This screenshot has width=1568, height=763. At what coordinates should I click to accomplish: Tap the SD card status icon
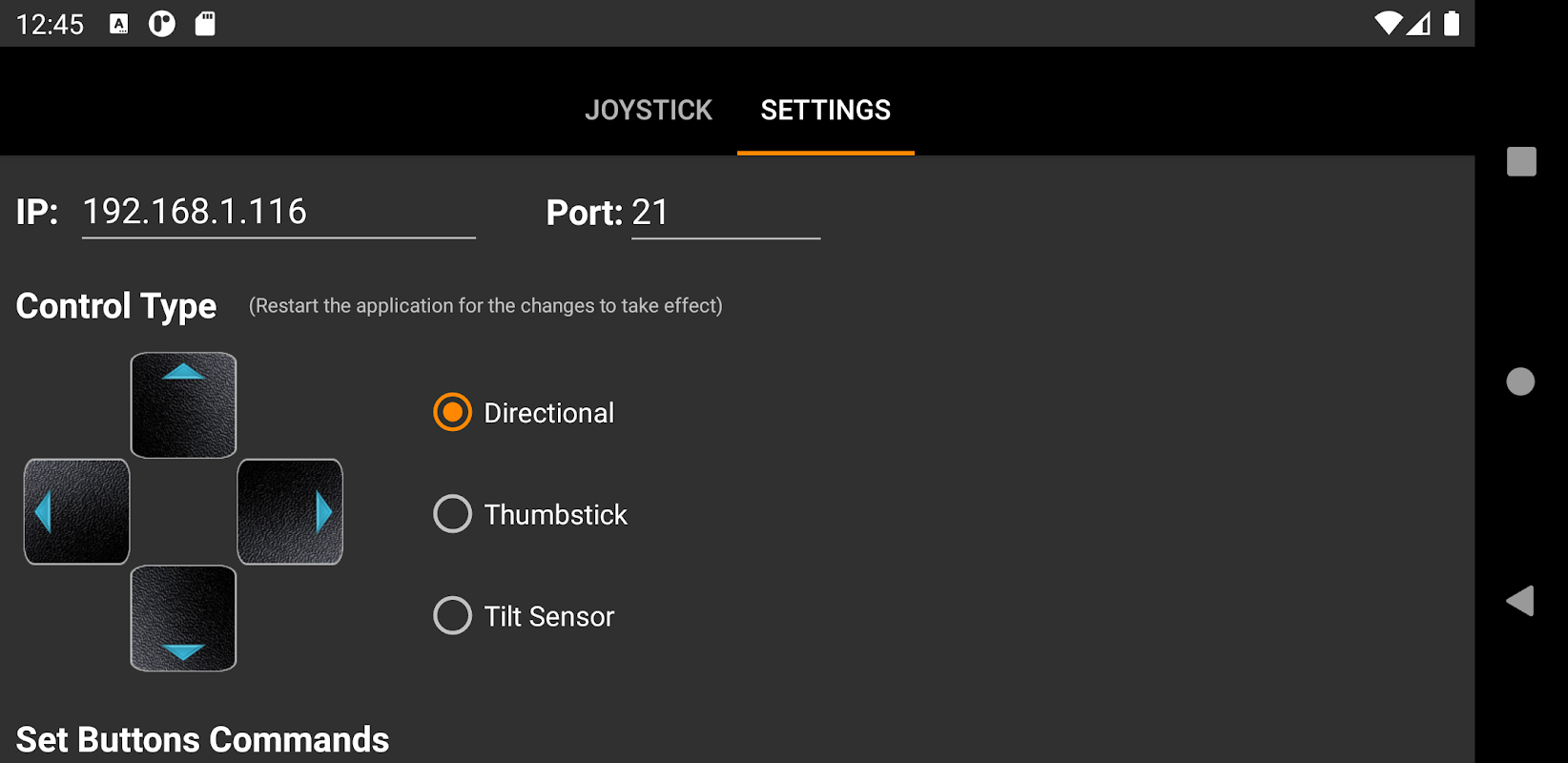pyautogui.click(x=205, y=24)
